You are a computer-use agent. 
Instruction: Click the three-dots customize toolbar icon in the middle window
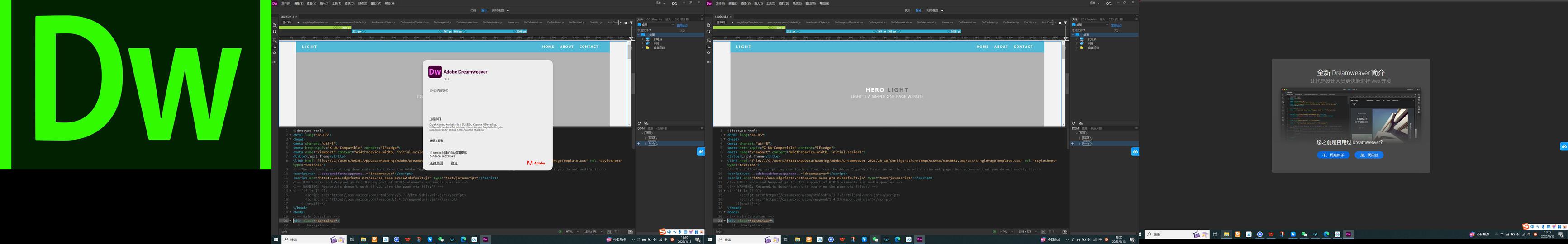[708, 62]
